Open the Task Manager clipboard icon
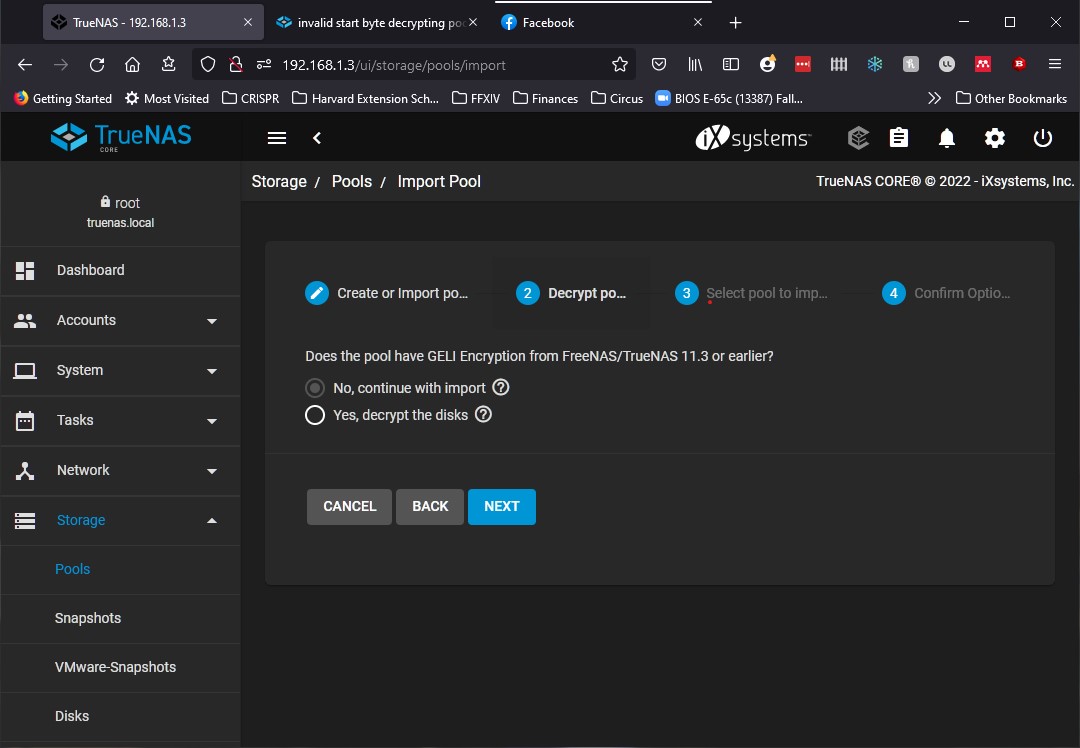Viewport: 1080px width, 748px height. [x=899, y=138]
